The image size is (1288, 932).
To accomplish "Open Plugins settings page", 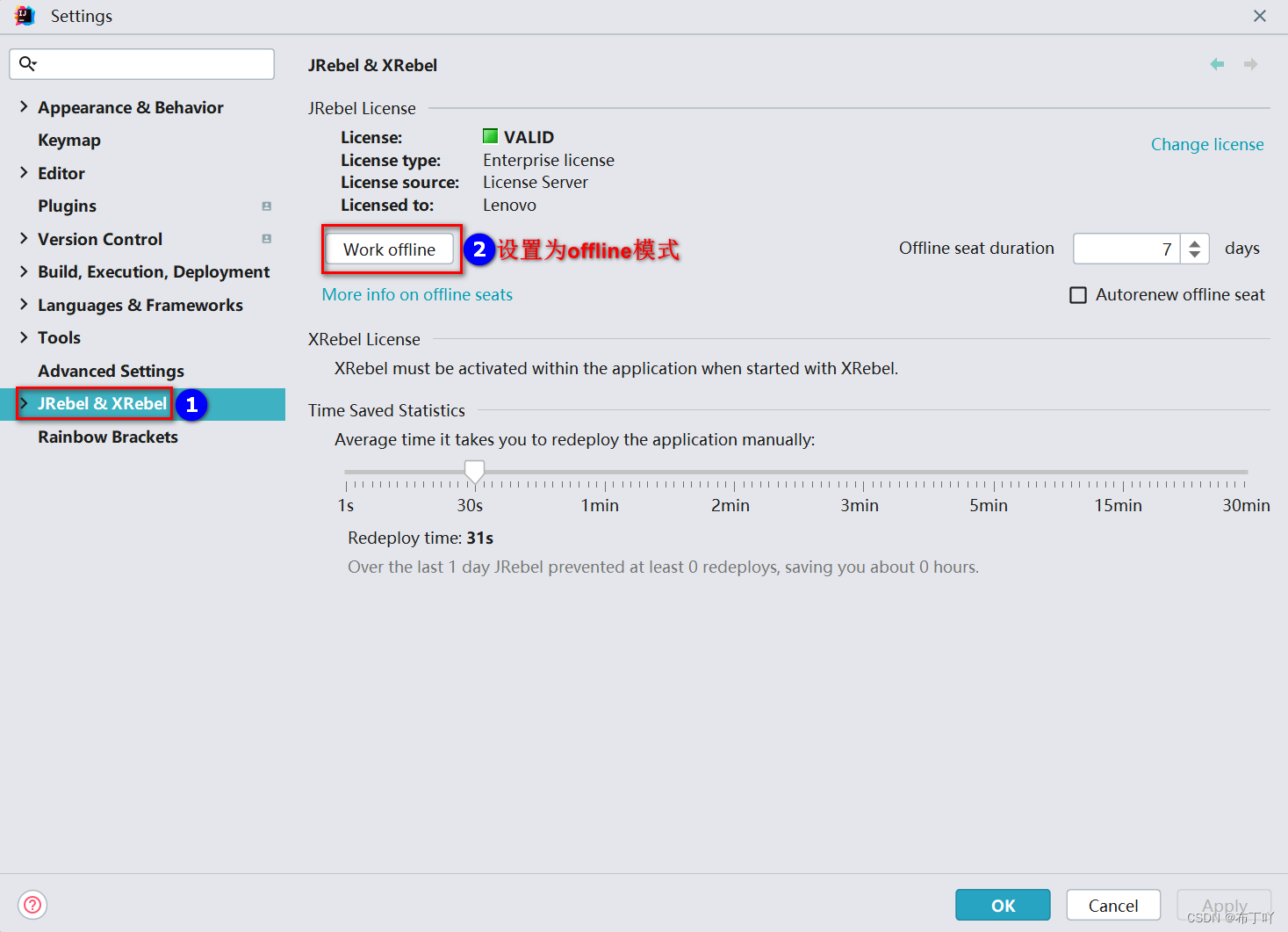I will pos(67,206).
